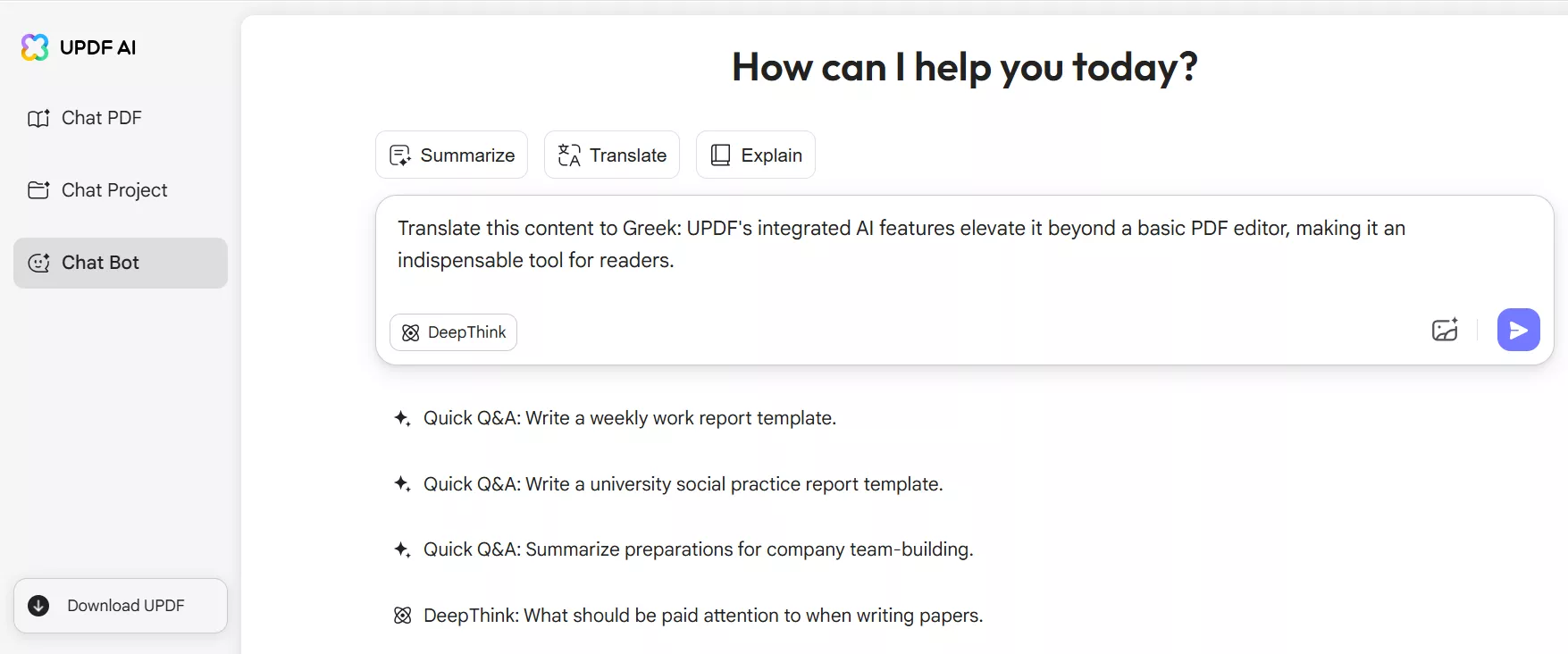
Task: Click the DeepThink writing papers suggestion
Action: (703, 615)
